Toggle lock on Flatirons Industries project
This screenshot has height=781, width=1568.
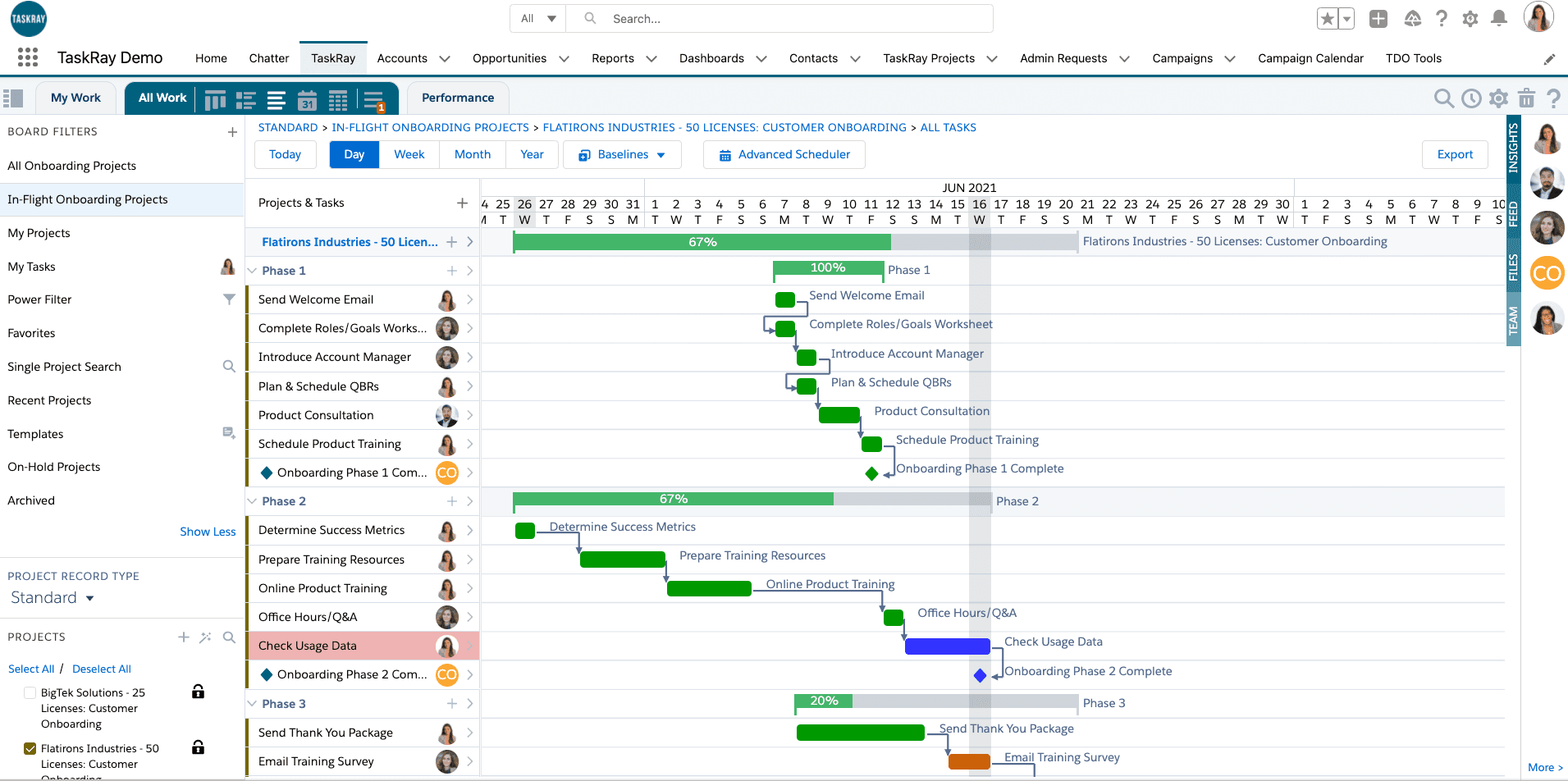pyautogui.click(x=198, y=747)
